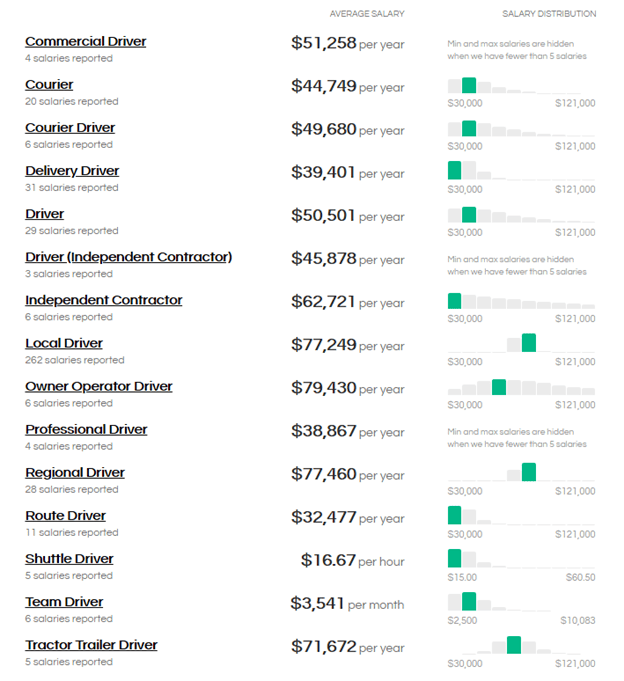Click green bar in Local Driver distribution
This screenshot has width=624, height=681.
point(529,343)
